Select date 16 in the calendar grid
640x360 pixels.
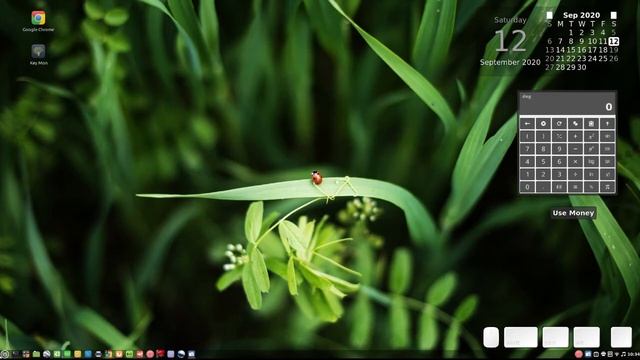click(582, 50)
